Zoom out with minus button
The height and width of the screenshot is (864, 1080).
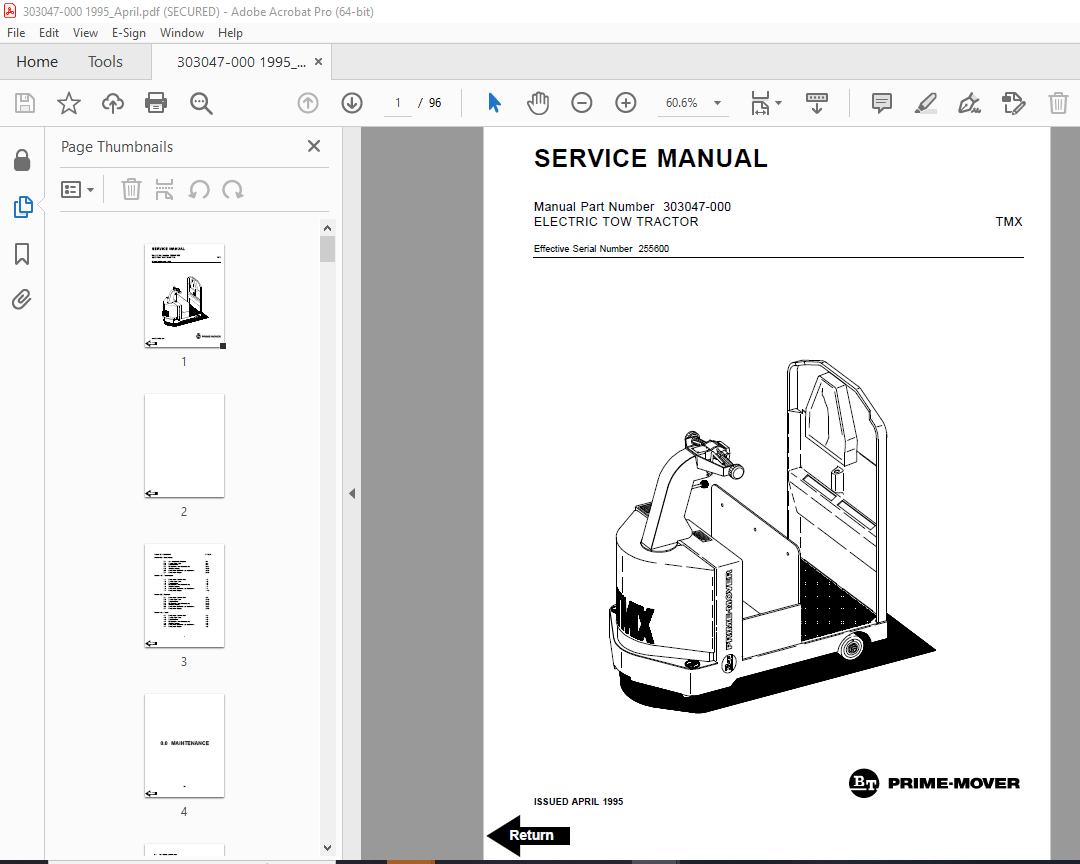[582, 103]
